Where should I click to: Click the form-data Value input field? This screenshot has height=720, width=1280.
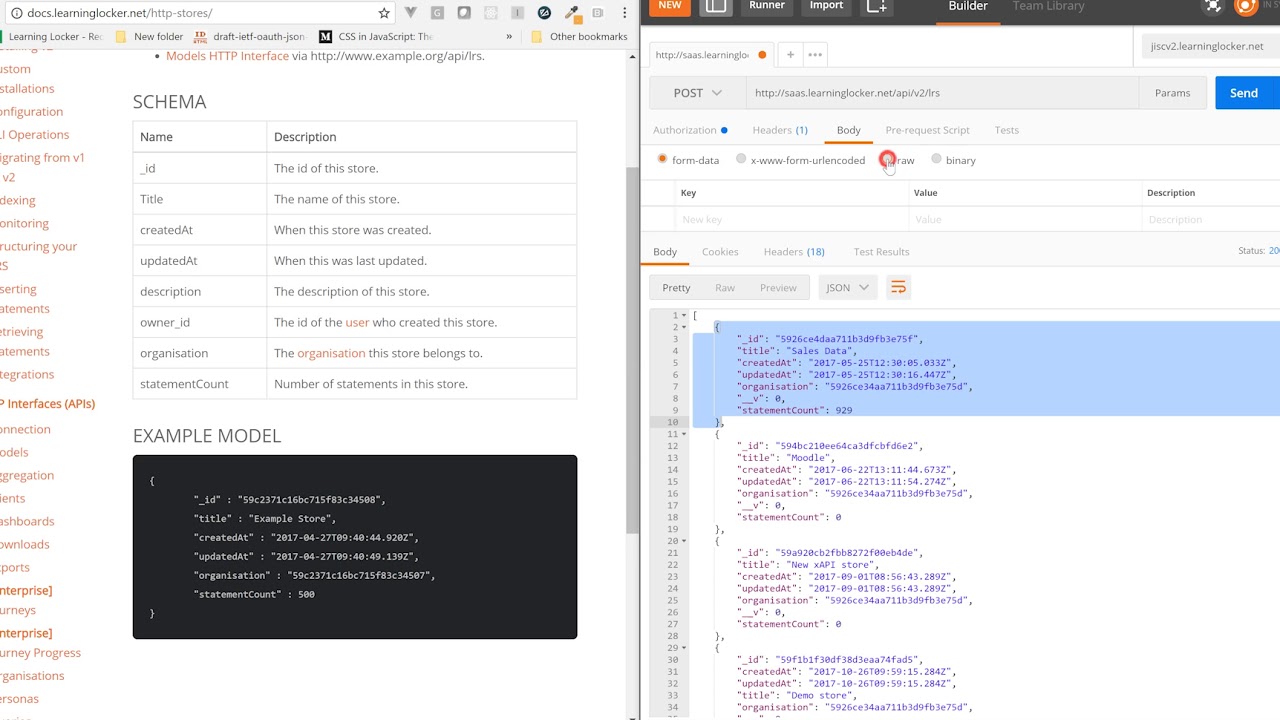(1024, 219)
